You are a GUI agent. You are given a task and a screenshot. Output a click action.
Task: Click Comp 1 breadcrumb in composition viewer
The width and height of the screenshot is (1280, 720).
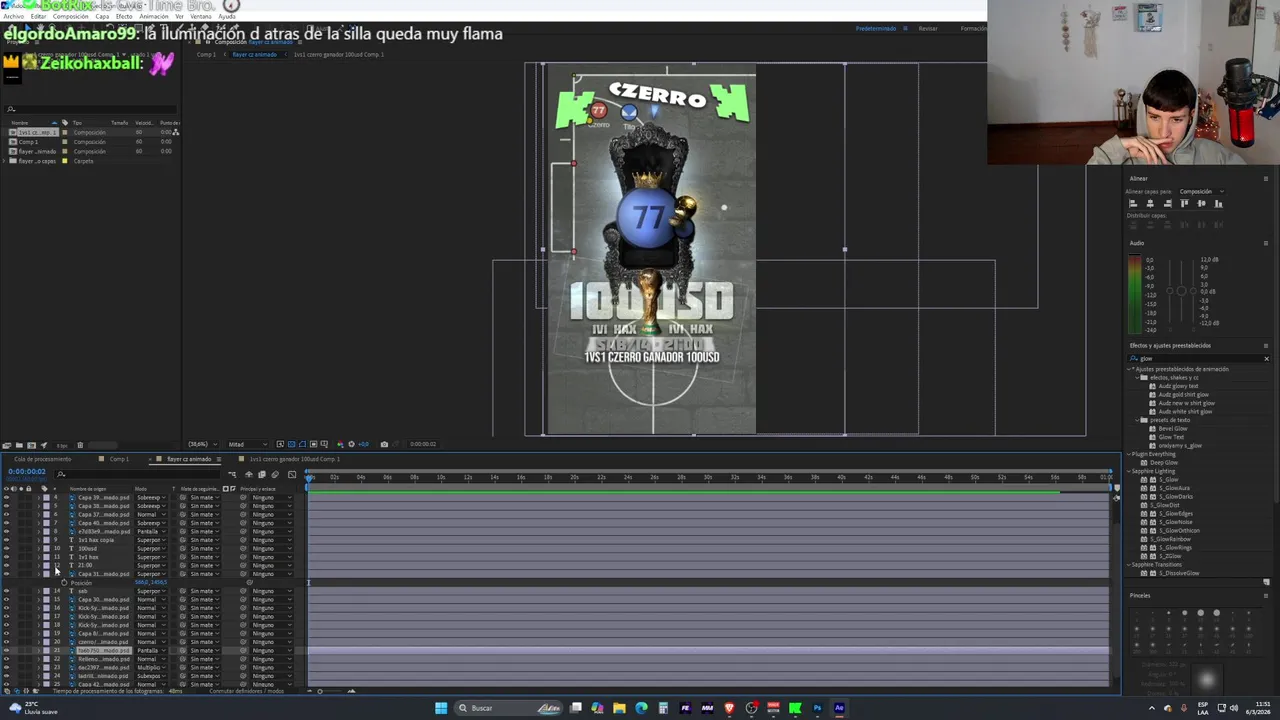206,54
